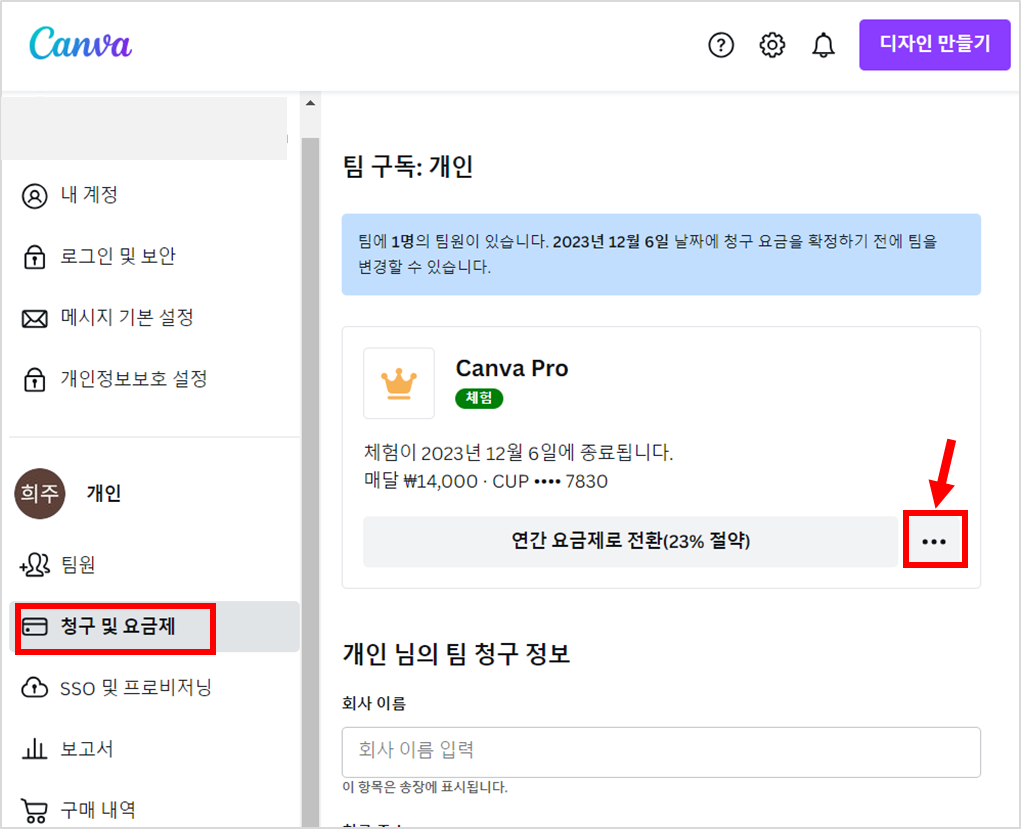Click the 팀원 add people icon

pos(35,565)
